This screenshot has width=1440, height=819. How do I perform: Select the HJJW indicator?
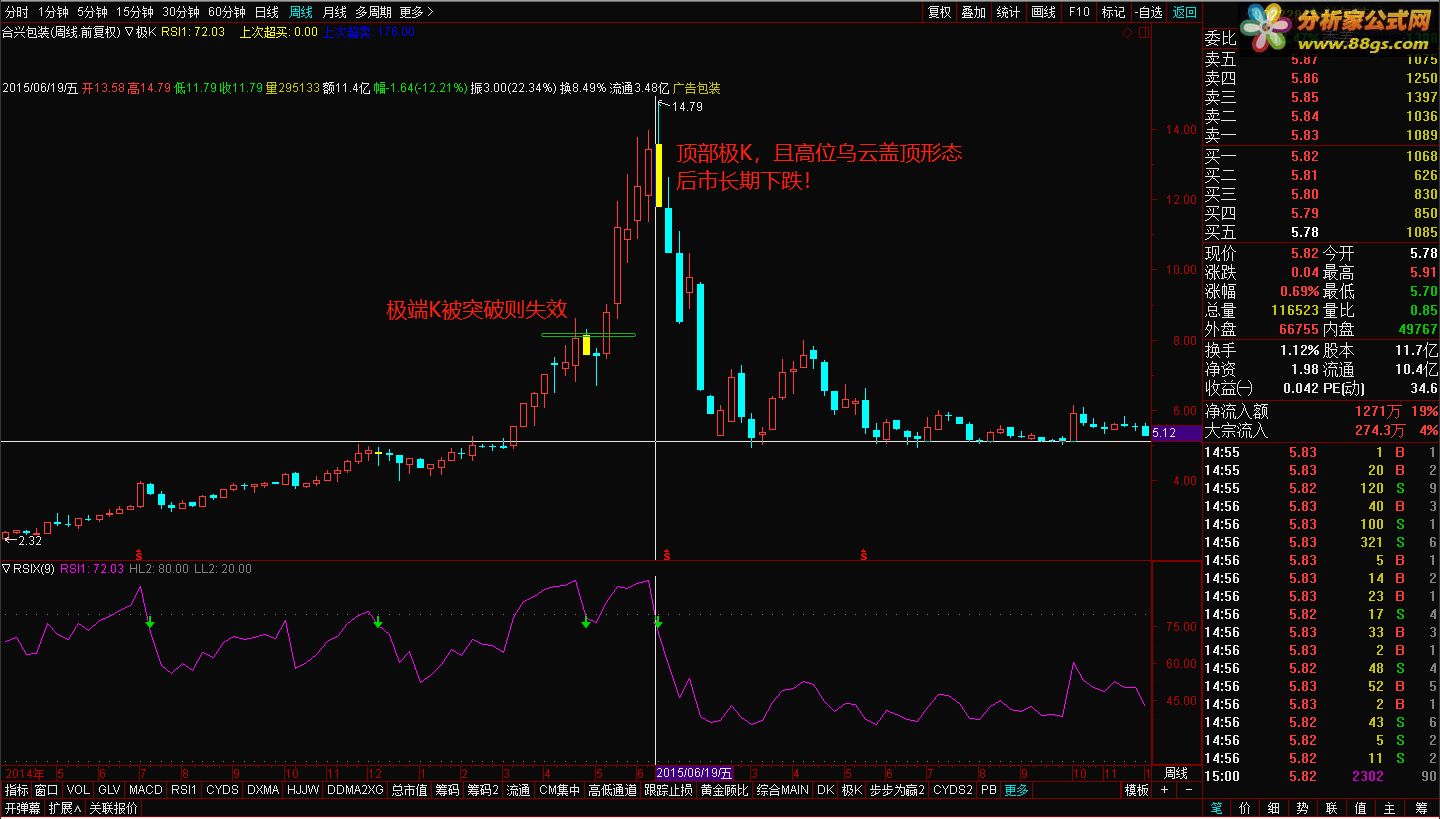pyautogui.click(x=303, y=790)
